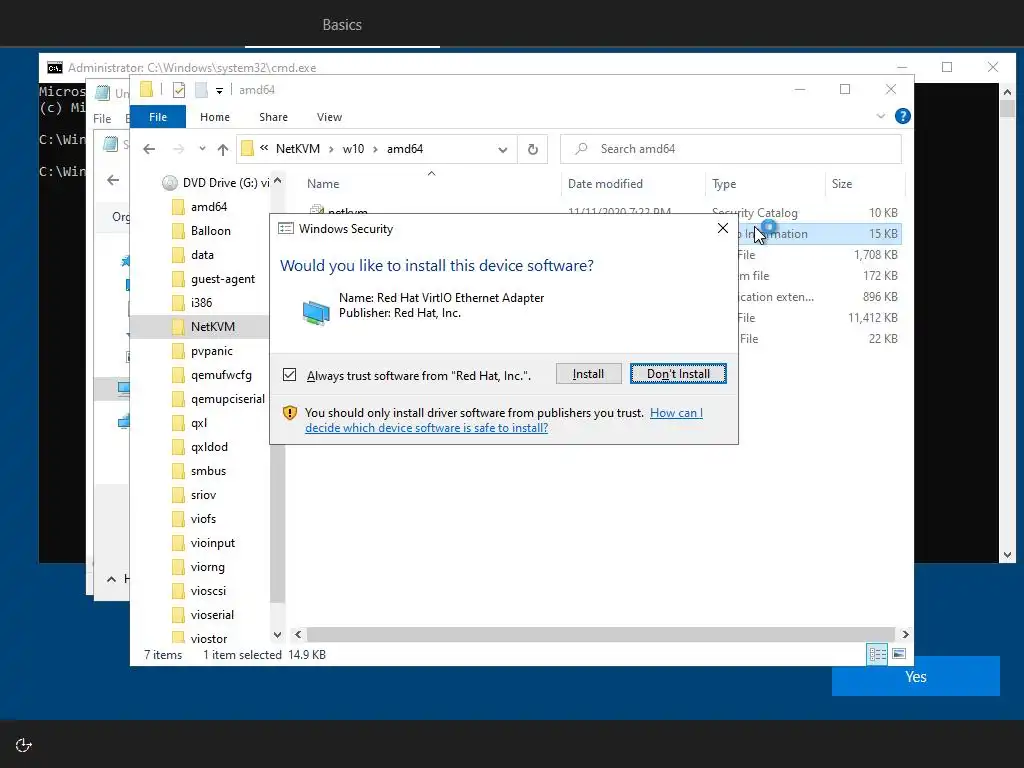This screenshot has height=768, width=1024.
Task: Click the Explorer Forward arrow
Action: [x=178, y=149]
